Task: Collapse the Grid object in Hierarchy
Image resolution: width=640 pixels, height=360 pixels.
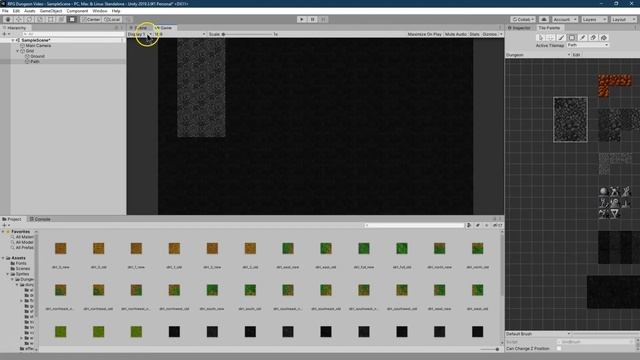Action: click(18, 51)
